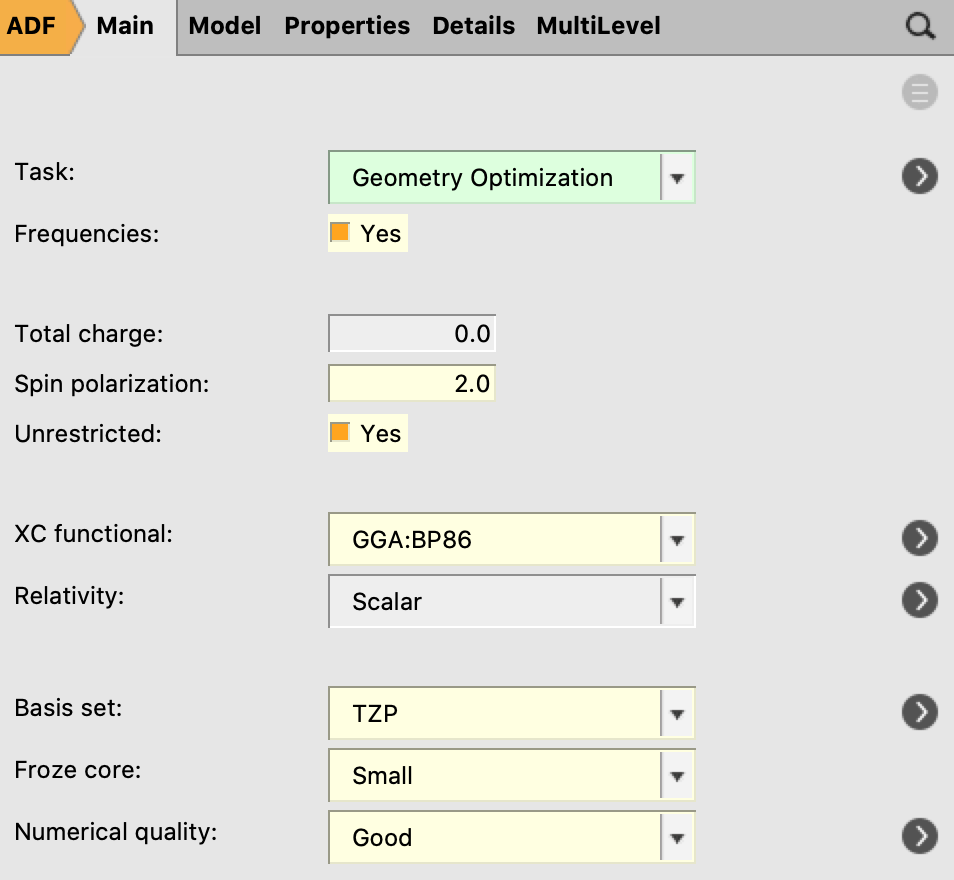Open Task details arrow button
The width and height of the screenshot is (954, 880).
pyautogui.click(x=919, y=177)
